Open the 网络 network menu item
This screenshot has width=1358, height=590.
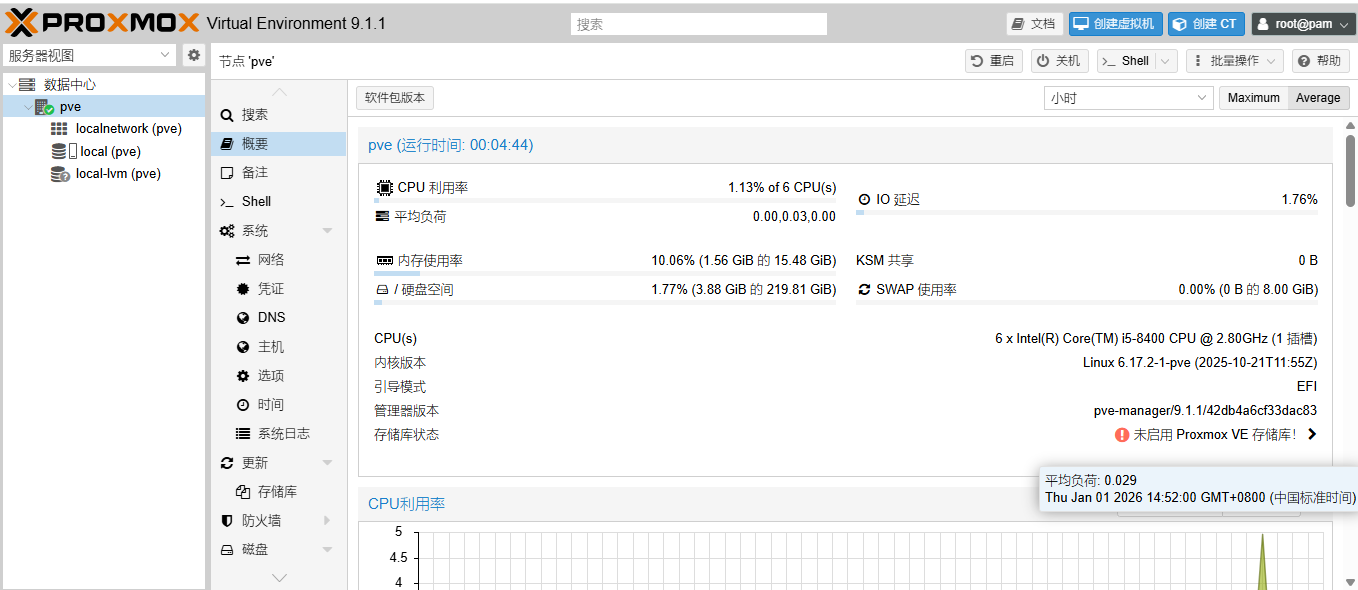click(x=271, y=260)
